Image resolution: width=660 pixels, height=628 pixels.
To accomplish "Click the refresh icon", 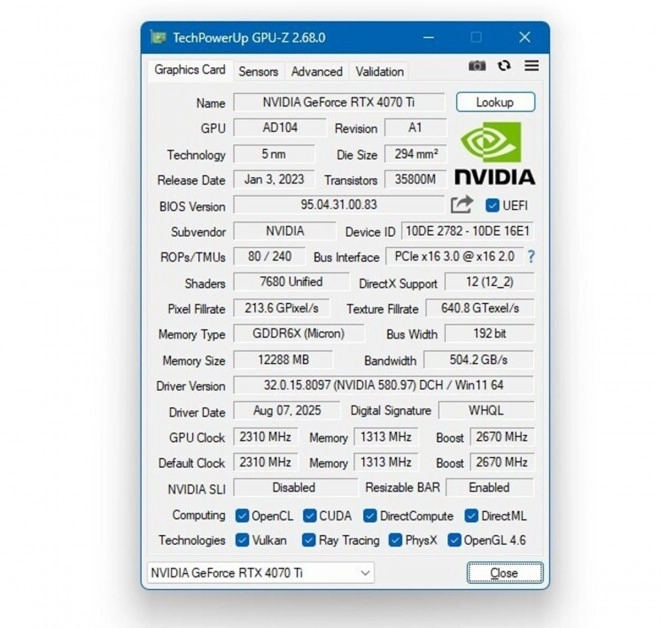I will (x=504, y=66).
